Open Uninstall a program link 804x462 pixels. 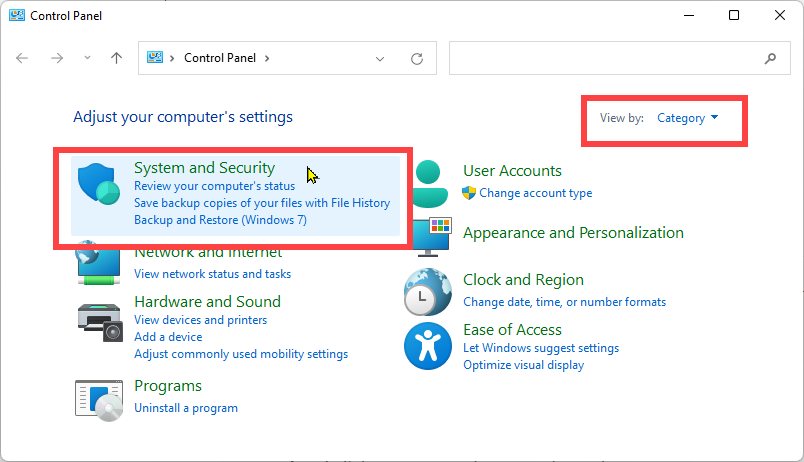pos(186,408)
